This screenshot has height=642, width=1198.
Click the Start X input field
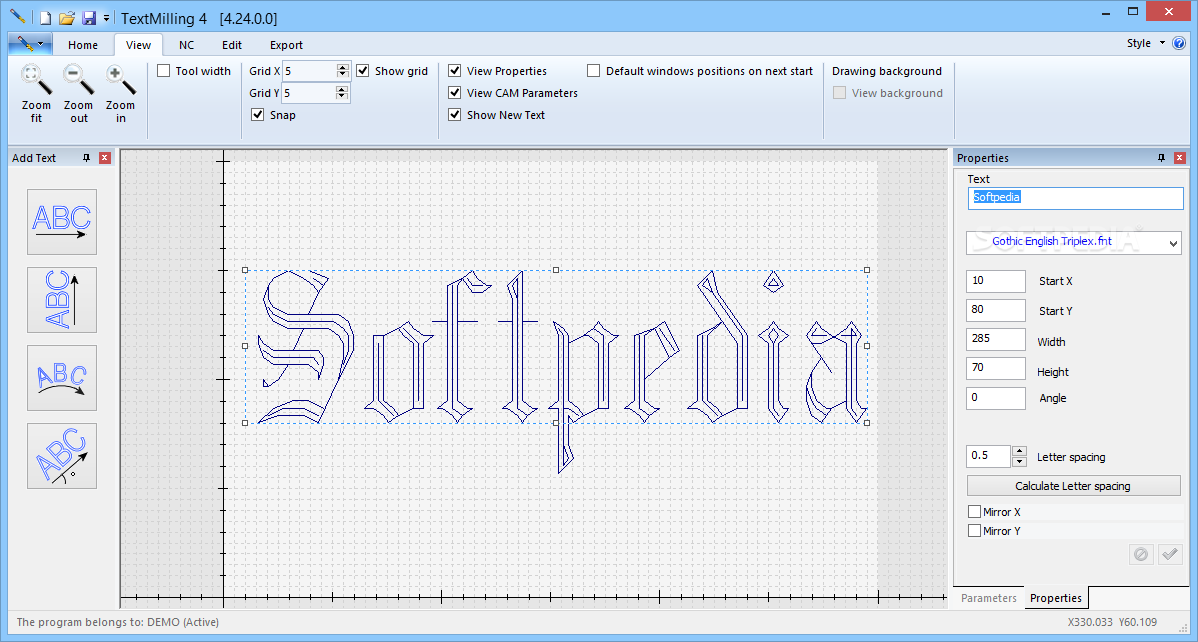[996, 281]
